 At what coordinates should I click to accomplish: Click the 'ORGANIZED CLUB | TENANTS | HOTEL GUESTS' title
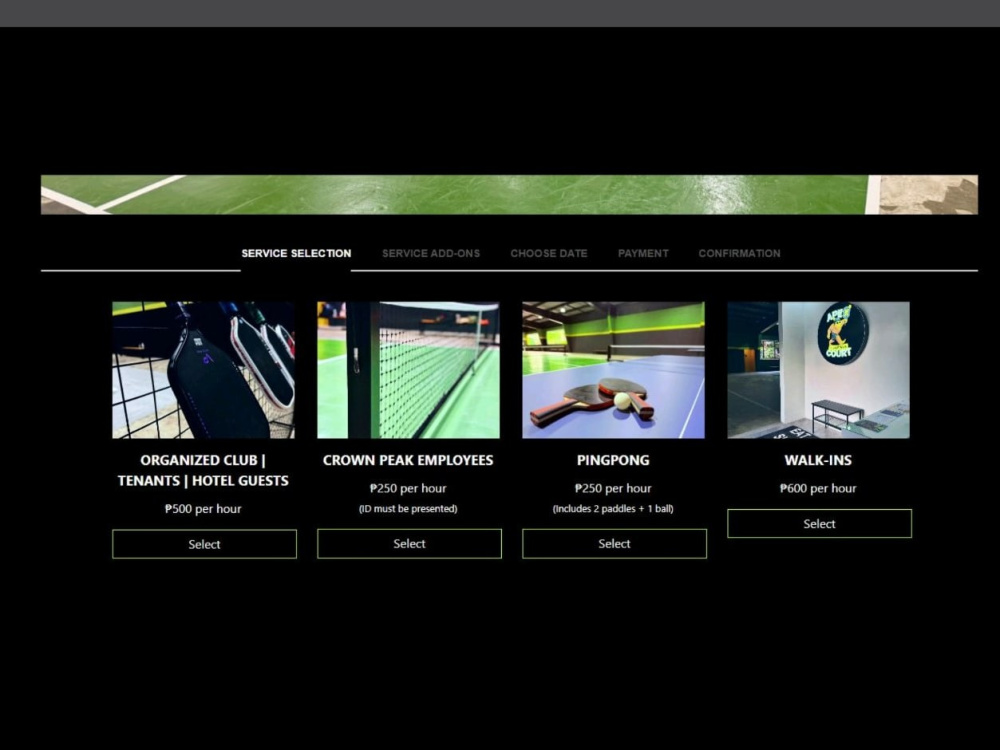point(203,470)
